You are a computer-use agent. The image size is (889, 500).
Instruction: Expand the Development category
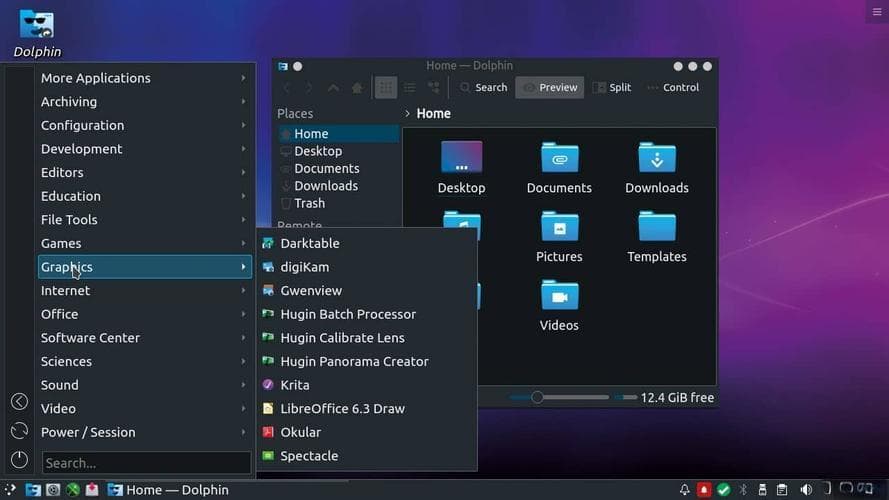pyautogui.click(x=145, y=149)
